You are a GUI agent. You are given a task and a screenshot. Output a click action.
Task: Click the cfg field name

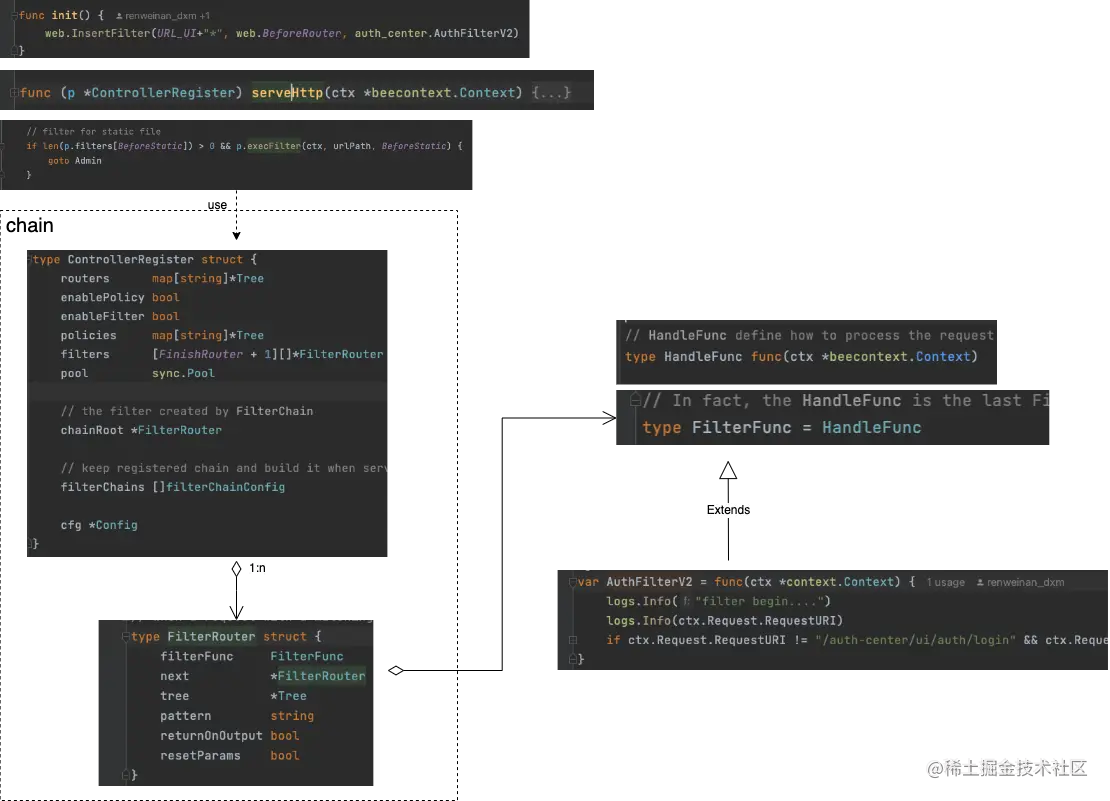(x=71, y=525)
